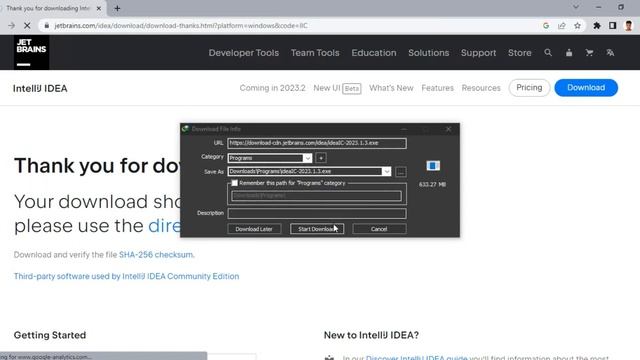Click the blue Download button
This screenshot has height=360, width=640.
[x=586, y=88]
